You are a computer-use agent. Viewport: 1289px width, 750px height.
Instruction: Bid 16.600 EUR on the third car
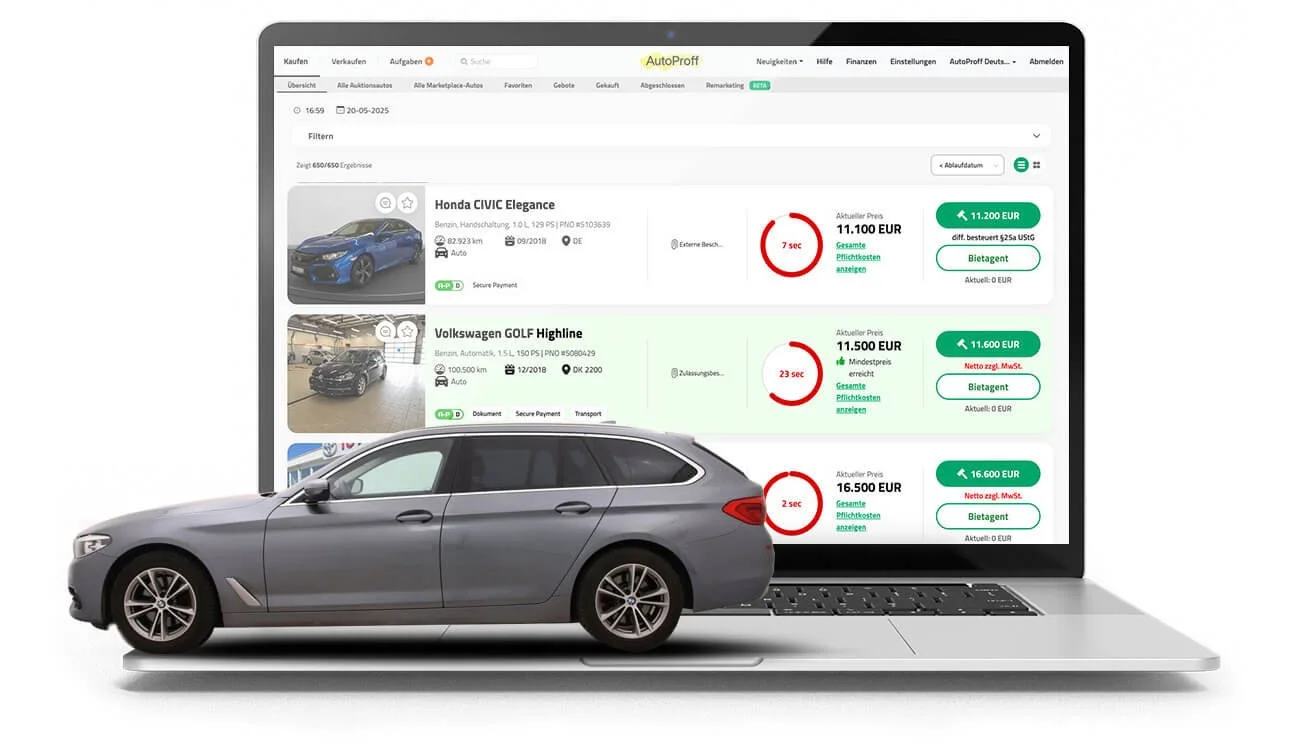click(x=988, y=474)
